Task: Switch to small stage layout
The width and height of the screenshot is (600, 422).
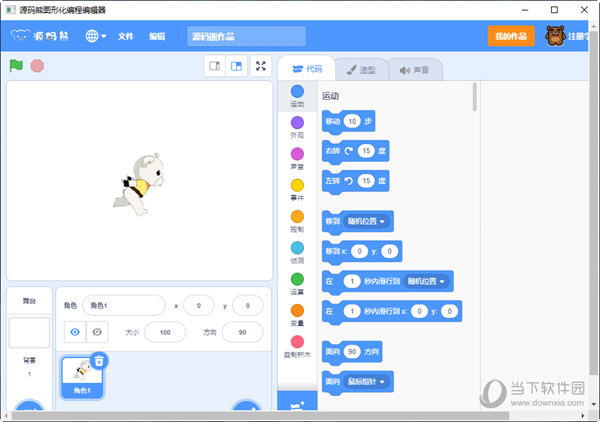Action: click(215, 66)
